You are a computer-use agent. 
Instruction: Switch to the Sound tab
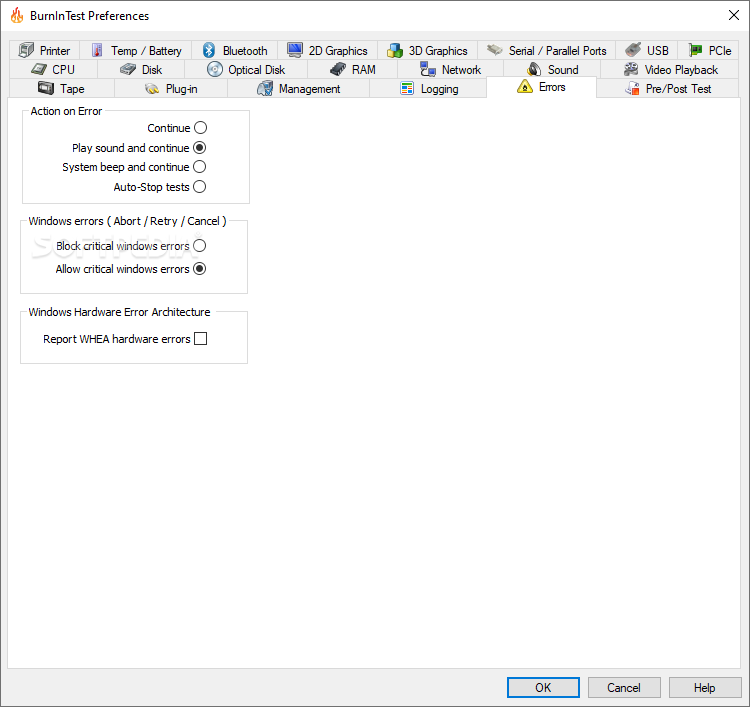point(552,69)
